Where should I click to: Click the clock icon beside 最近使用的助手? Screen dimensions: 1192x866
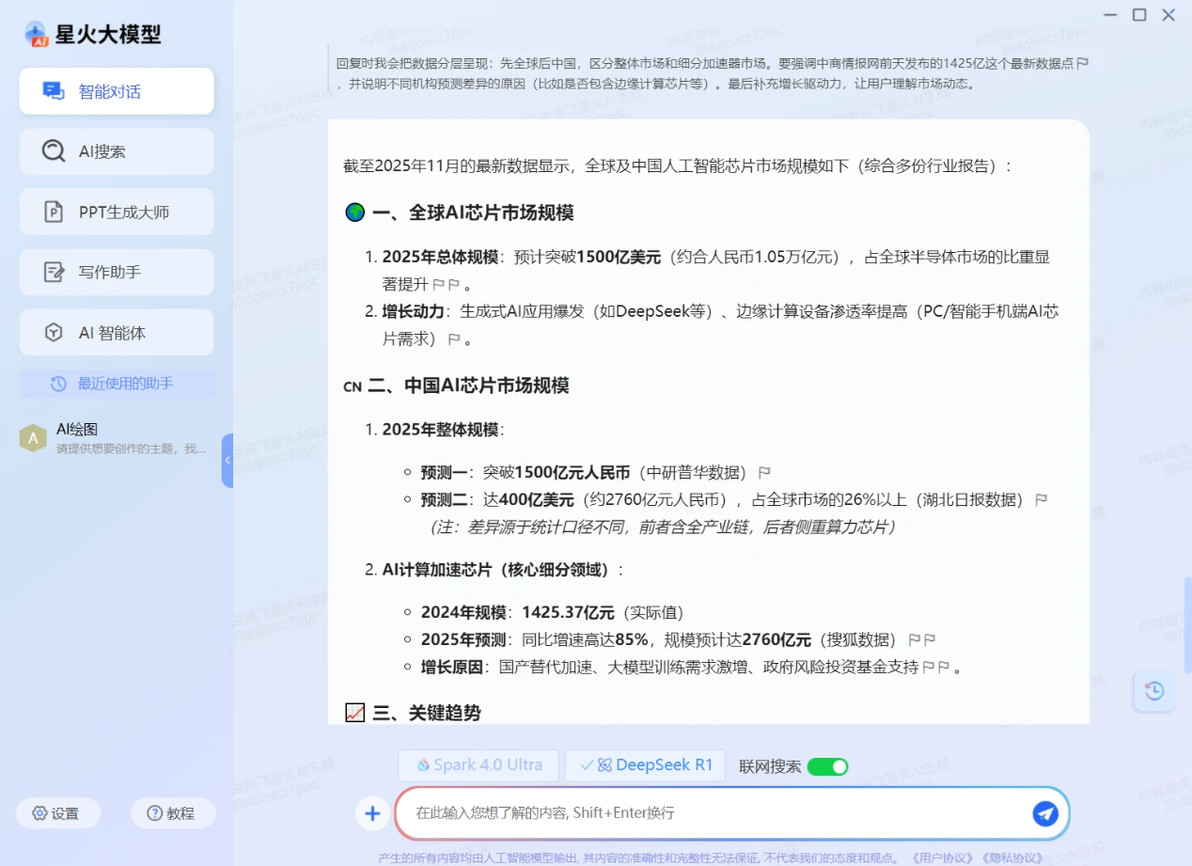[59, 384]
